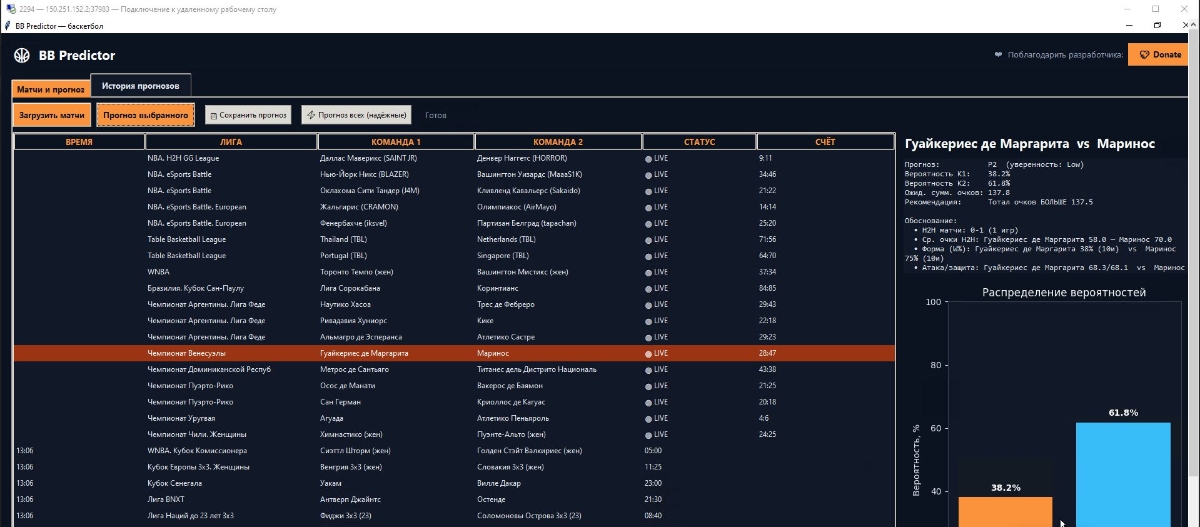Click the LIVE status dot in the Коринтианс row
The height and width of the screenshot is (527, 1200).
click(x=648, y=288)
